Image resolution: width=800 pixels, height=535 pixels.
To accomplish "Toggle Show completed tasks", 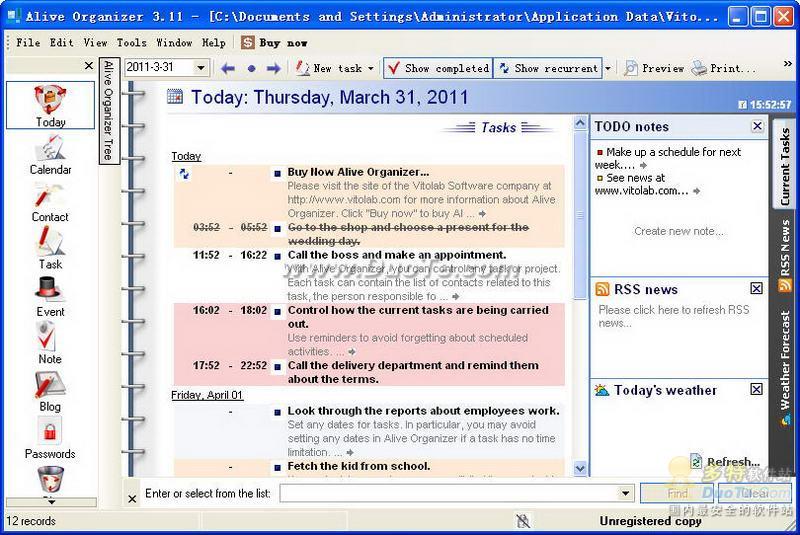I will 438,68.
